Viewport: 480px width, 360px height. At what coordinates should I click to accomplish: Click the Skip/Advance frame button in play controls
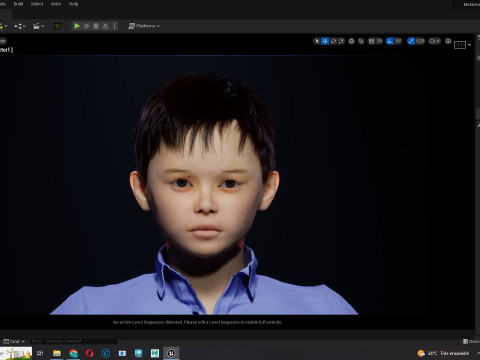87,26
